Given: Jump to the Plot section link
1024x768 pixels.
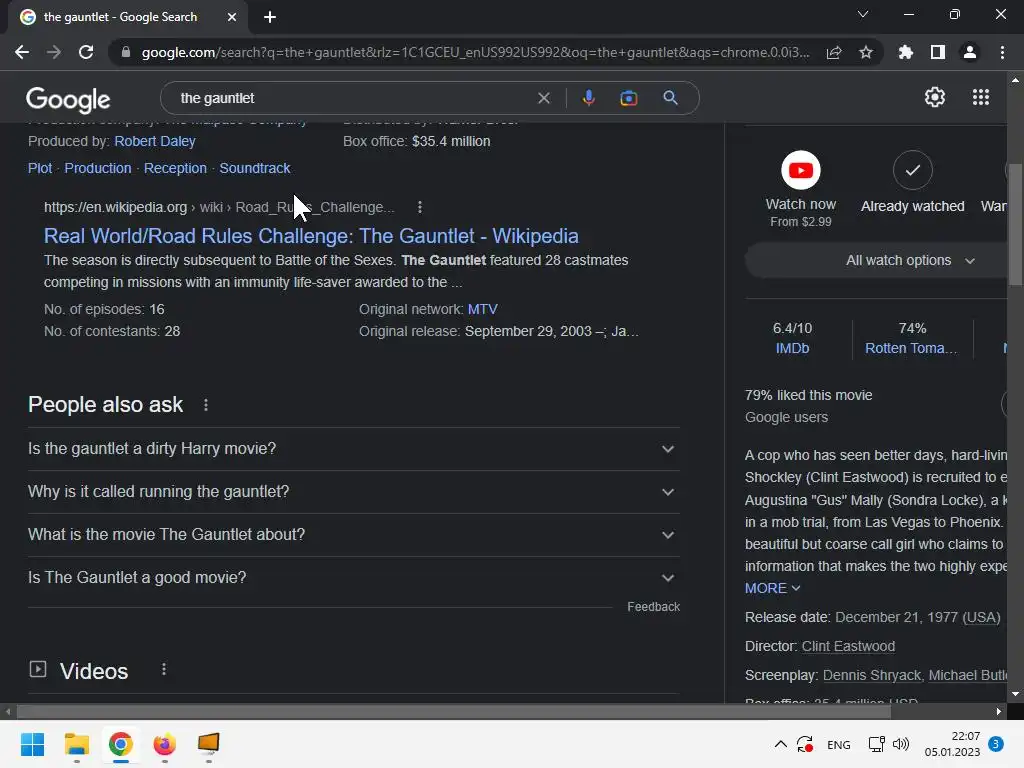Looking at the screenshot, I should point(40,168).
